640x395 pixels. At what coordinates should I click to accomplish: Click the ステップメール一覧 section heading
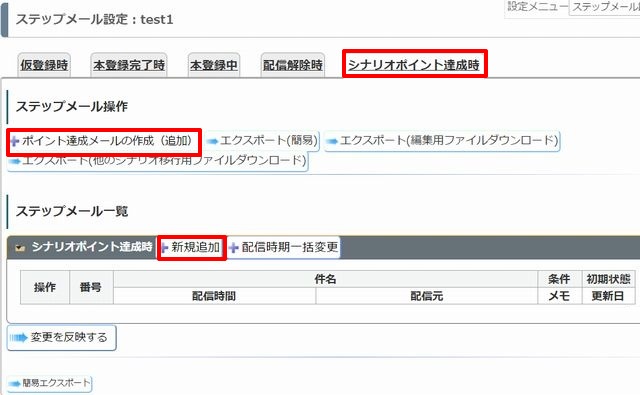click(72, 211)
